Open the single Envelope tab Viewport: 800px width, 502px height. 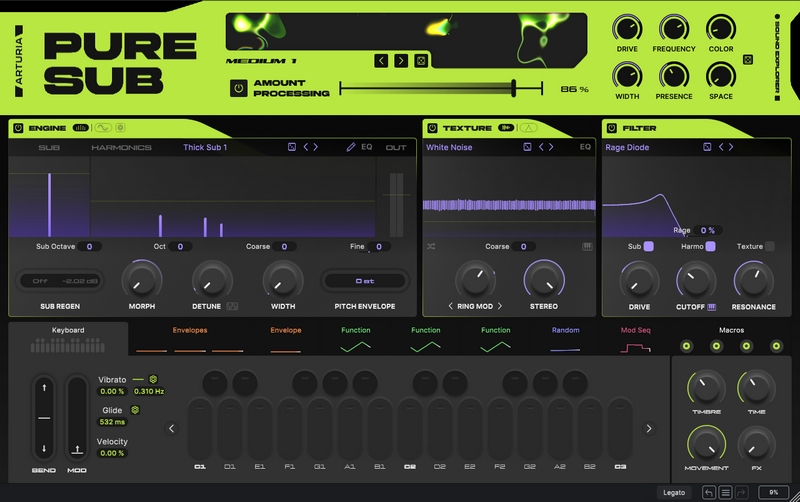286,339
